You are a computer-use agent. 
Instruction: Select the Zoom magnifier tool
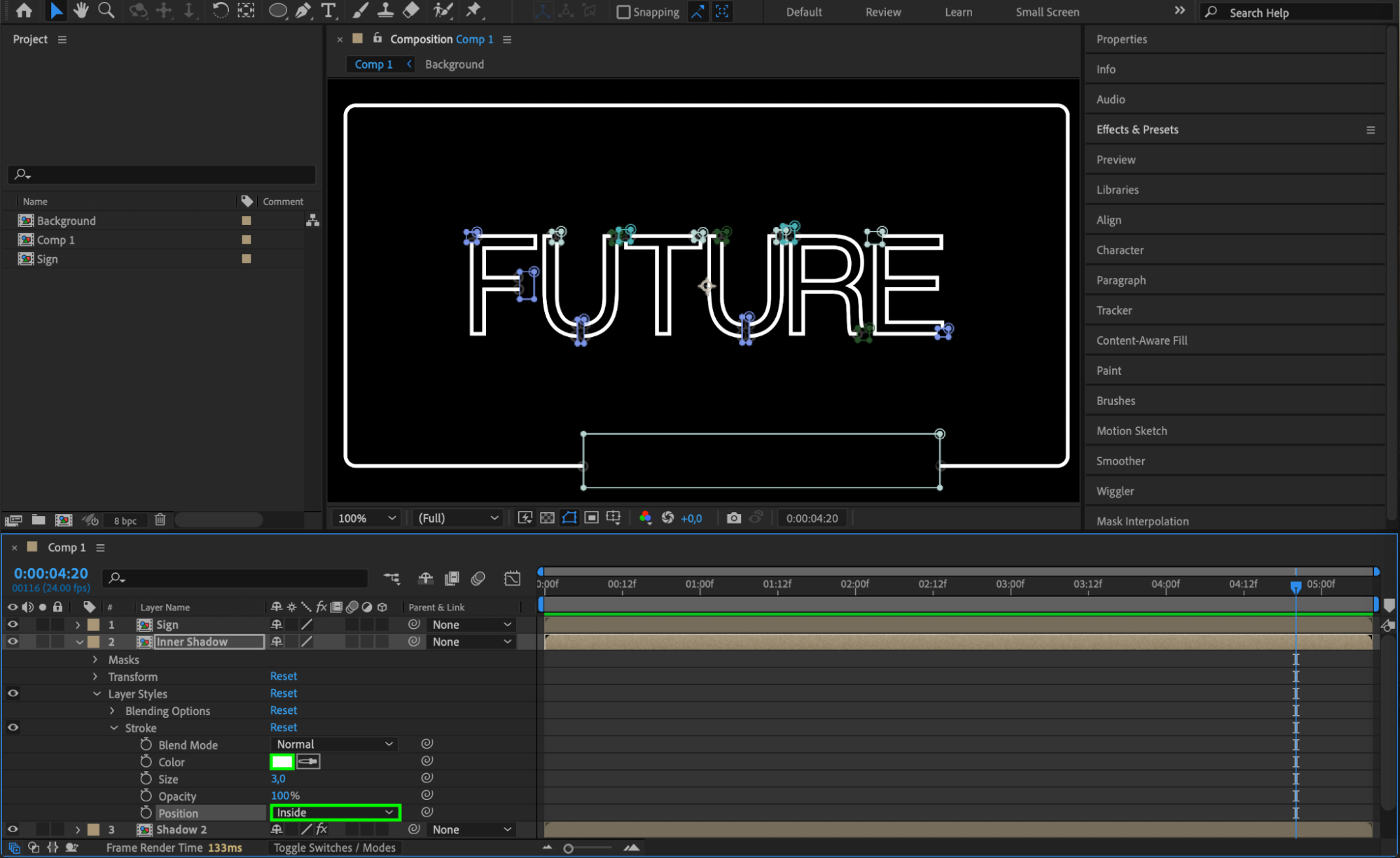[x=106, y=11]
